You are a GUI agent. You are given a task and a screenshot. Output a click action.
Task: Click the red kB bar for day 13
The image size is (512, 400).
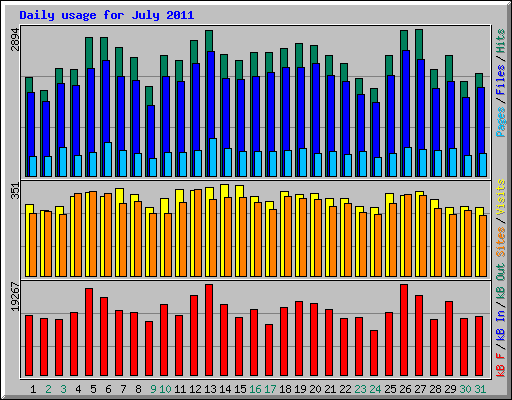tap(209, 330)
